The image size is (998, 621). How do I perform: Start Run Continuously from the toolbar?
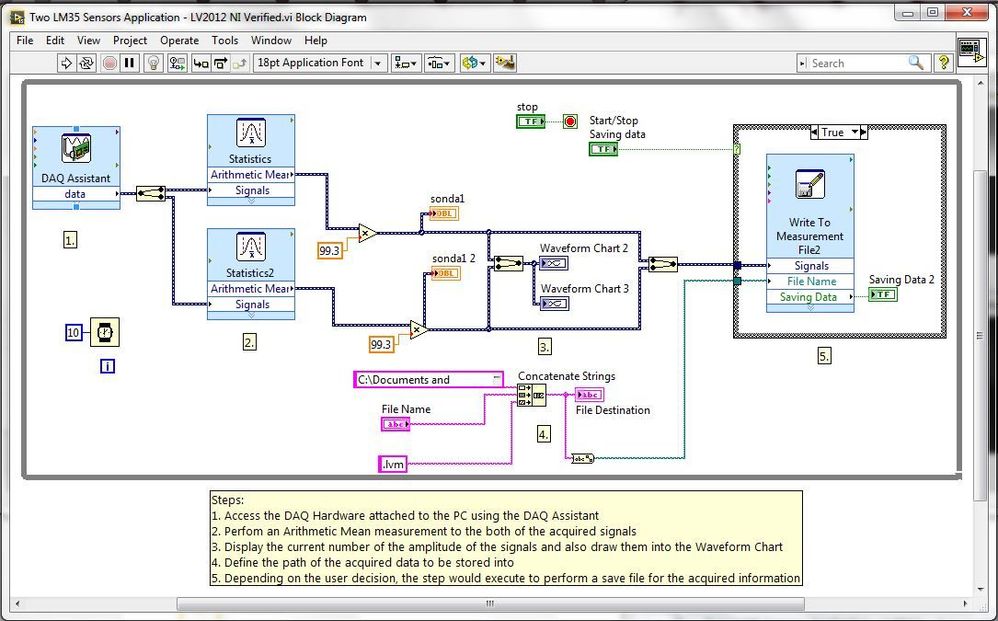[86, 63]
